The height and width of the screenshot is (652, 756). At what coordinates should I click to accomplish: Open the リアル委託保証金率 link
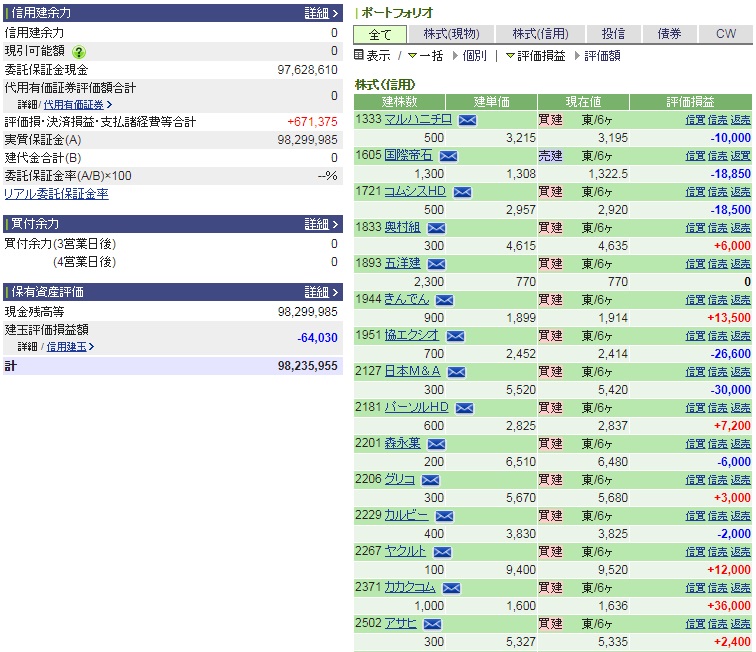click(56, 194)
